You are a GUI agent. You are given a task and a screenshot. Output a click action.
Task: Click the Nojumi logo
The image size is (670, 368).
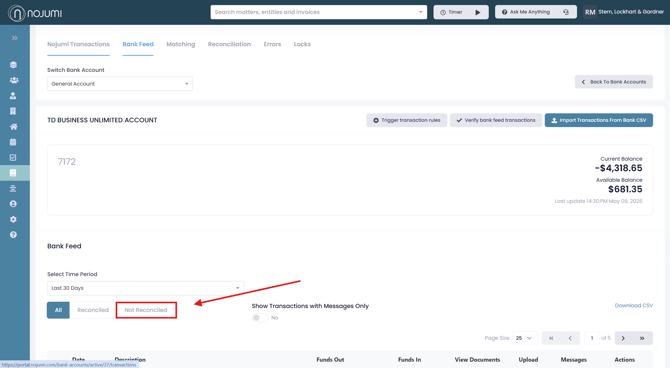[35, 13]
